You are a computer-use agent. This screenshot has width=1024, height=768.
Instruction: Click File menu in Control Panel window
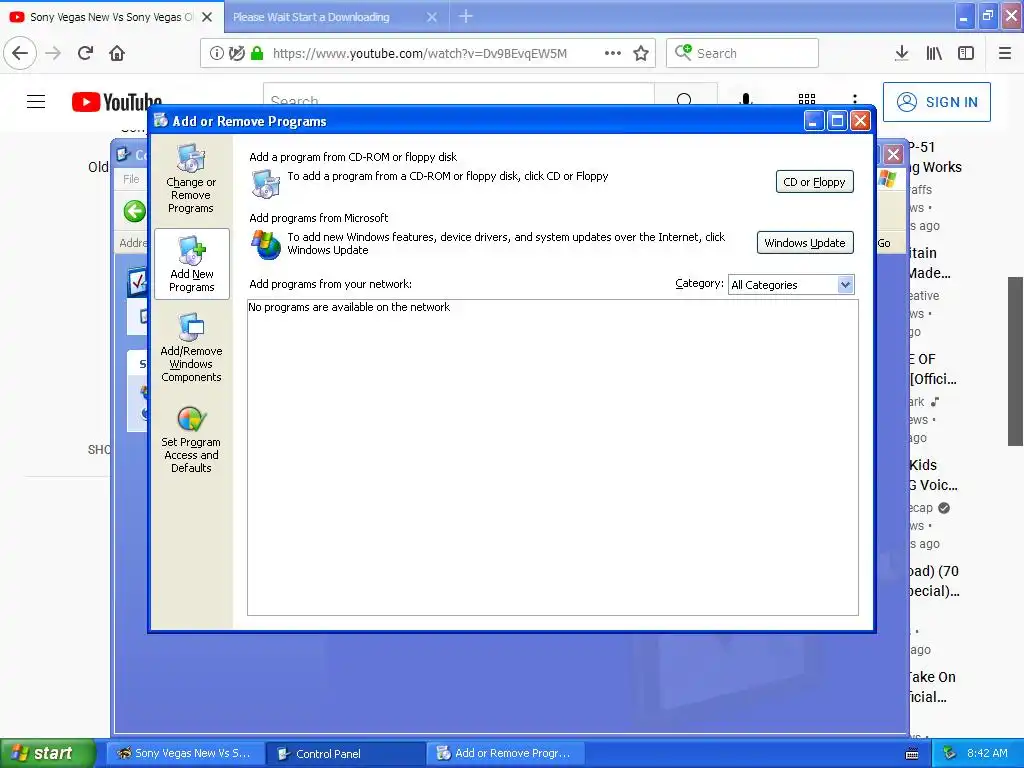tap(131, 179)
